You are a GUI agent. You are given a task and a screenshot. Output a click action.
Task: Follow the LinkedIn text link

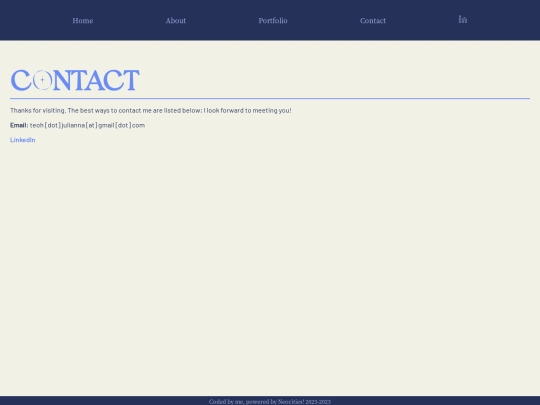pyautogui.click(x=23, y=139)
